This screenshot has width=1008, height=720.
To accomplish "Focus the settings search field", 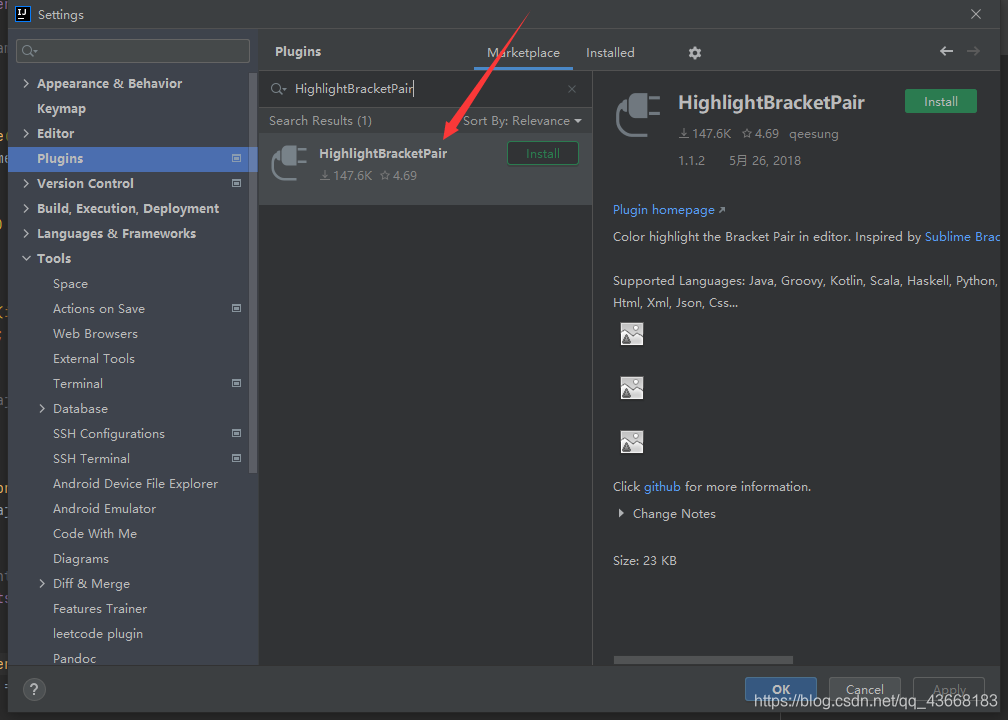I will pos(133,51).
